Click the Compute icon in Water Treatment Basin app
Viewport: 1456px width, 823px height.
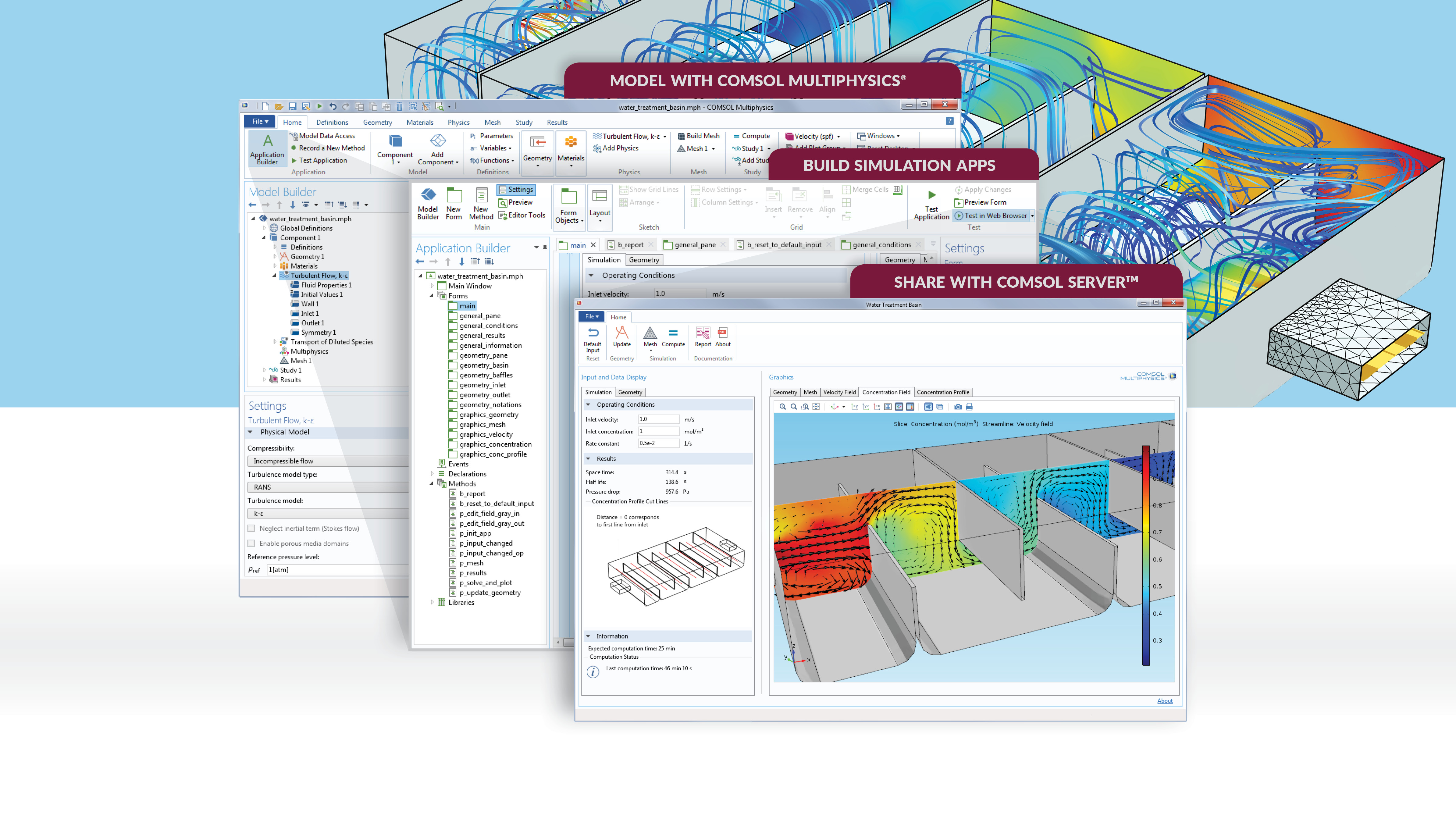(673, 333)
